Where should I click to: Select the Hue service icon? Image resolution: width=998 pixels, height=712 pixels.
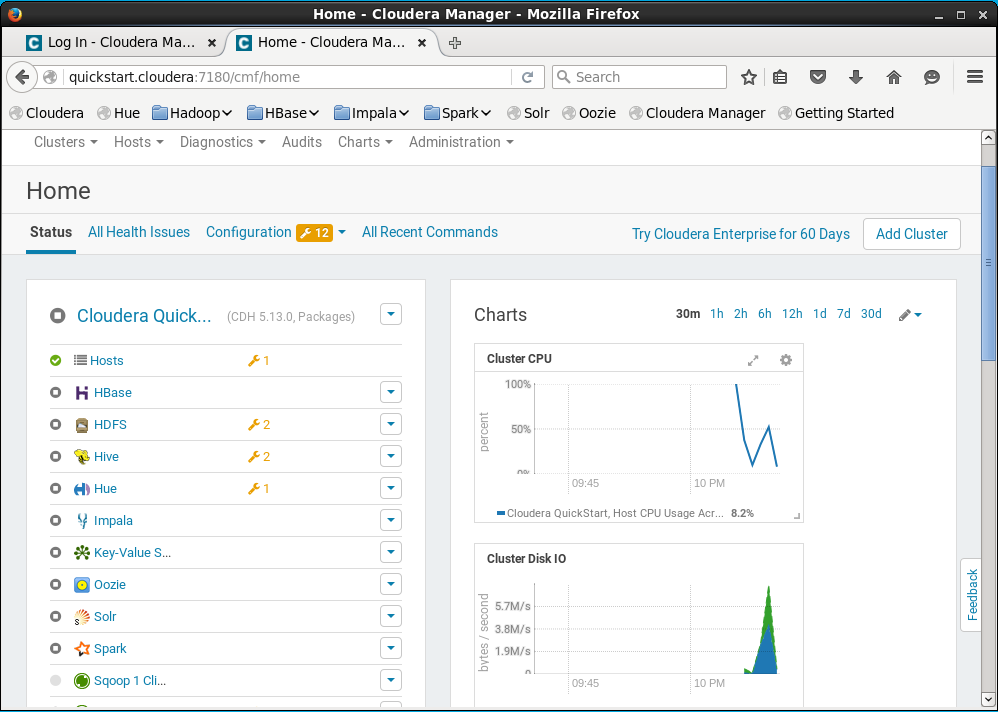click(81, 488)
